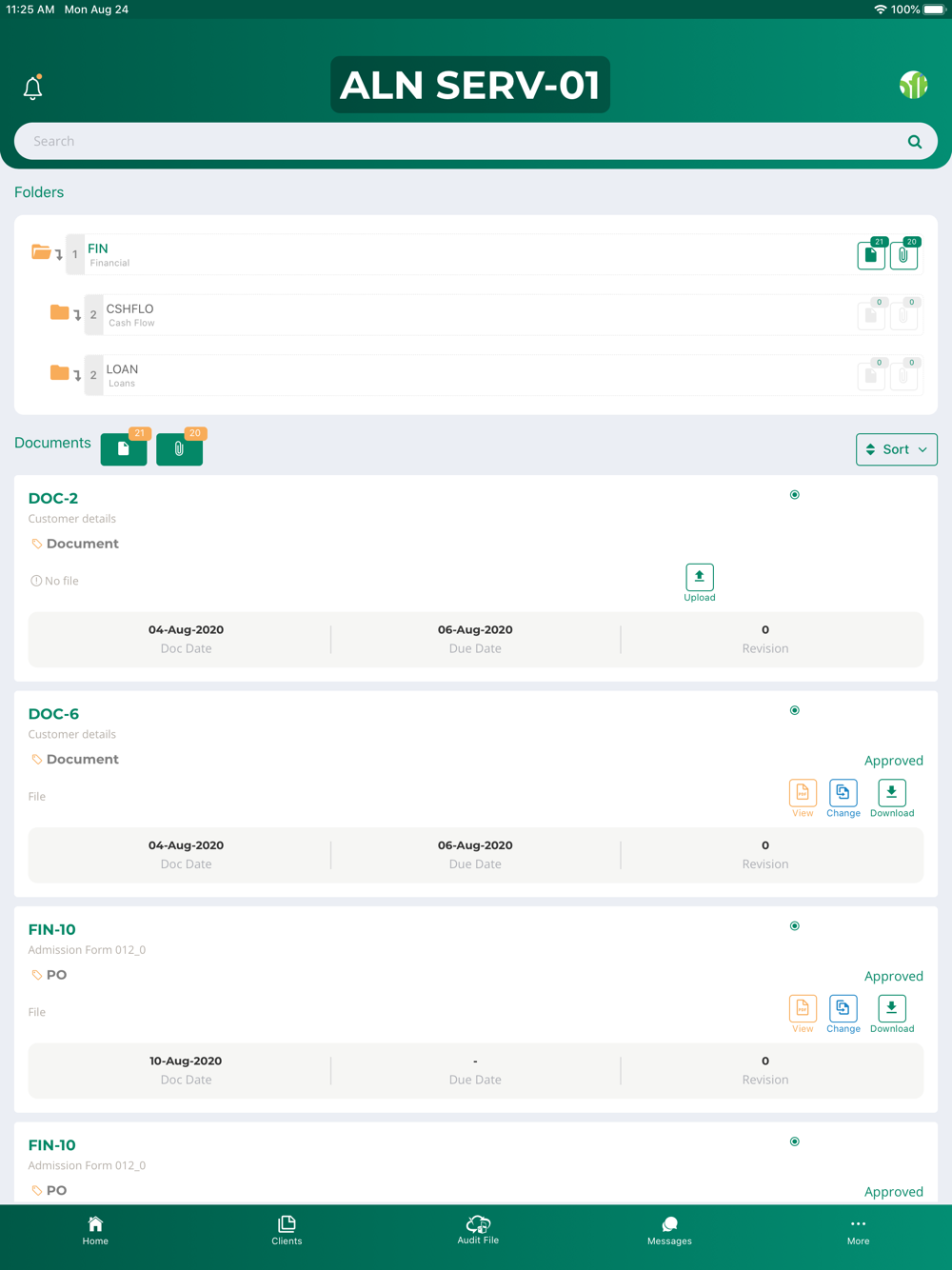Open the Sort dropdown
Image resolution: width=952 pixels, height=1270 pixels.
[x=897, y=449]
